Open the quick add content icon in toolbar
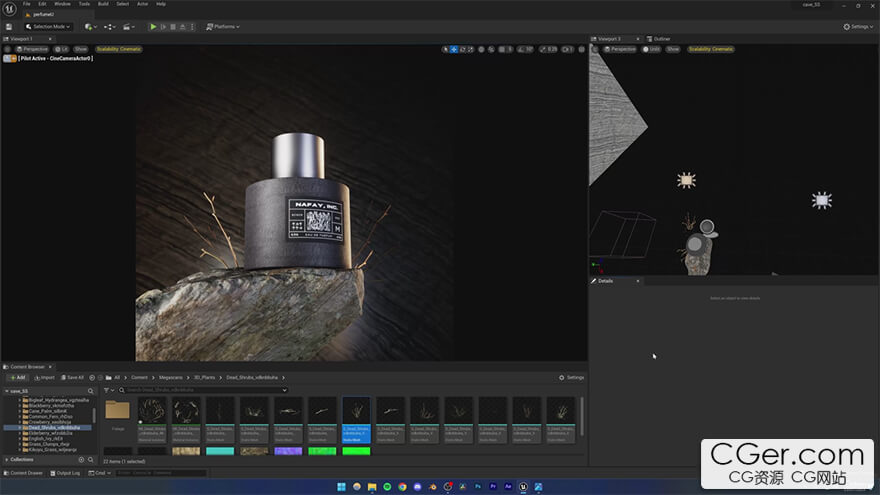 coord(90,27)
